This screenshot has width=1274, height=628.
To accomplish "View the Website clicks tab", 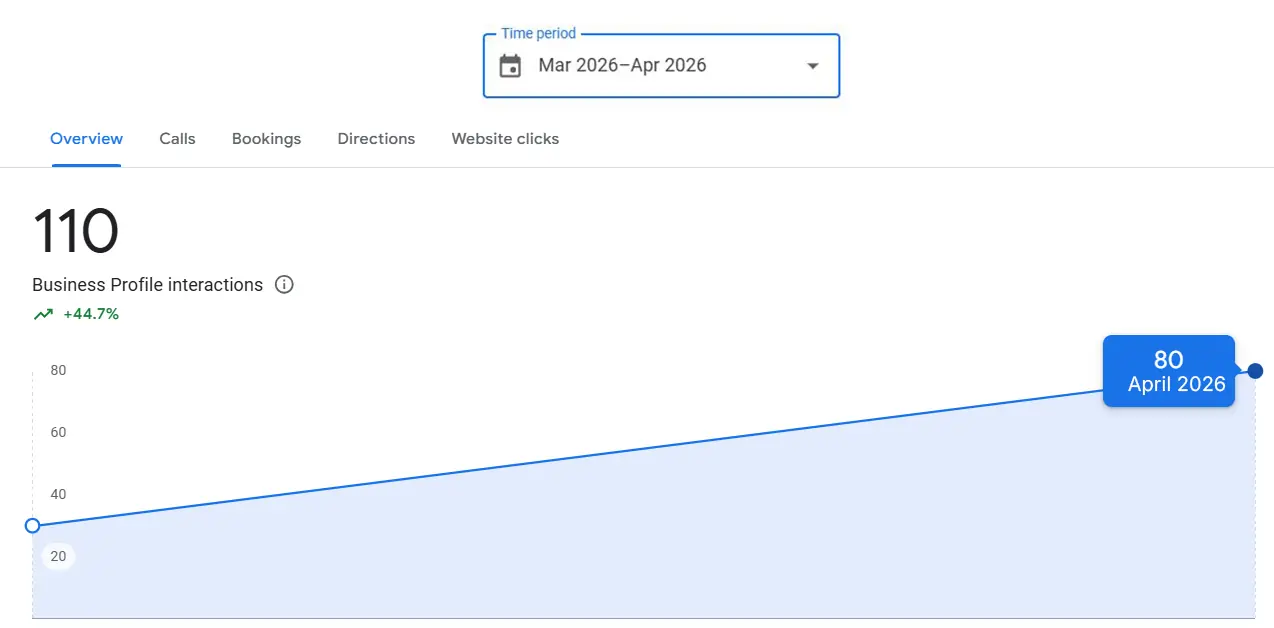I will point(505,138).
